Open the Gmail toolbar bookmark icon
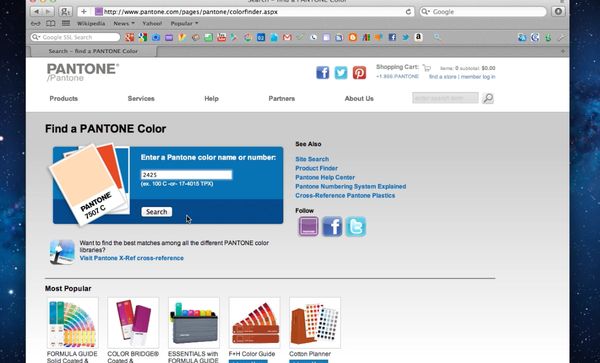The height and width of the screenshot is (363, 600). (x=287, y=37)
